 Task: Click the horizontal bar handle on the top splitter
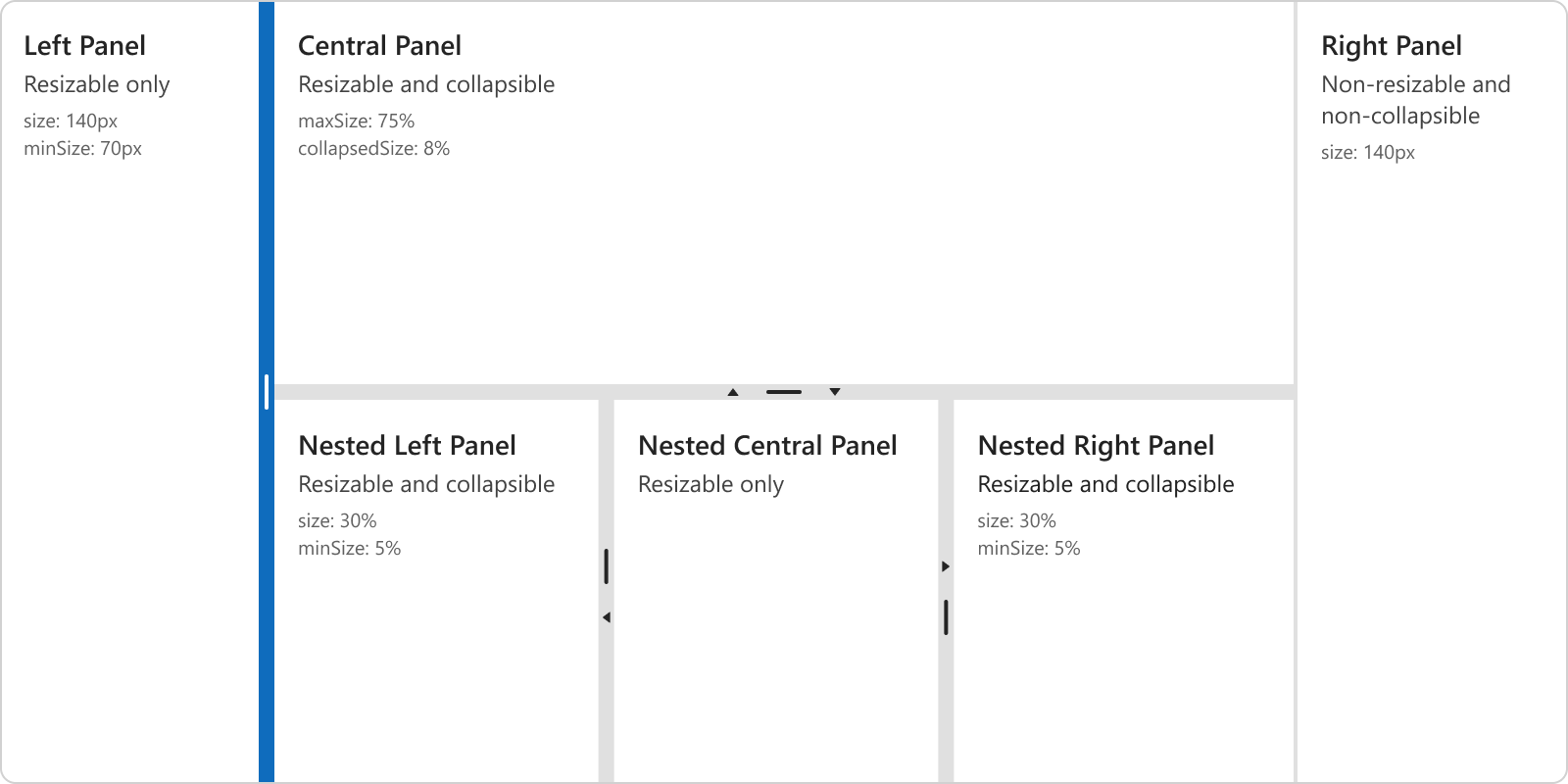(x=783, y=392)
